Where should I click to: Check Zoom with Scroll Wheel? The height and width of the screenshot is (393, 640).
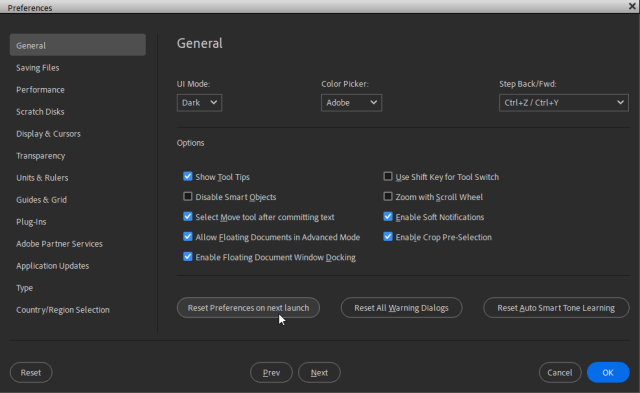coord(388,196)
